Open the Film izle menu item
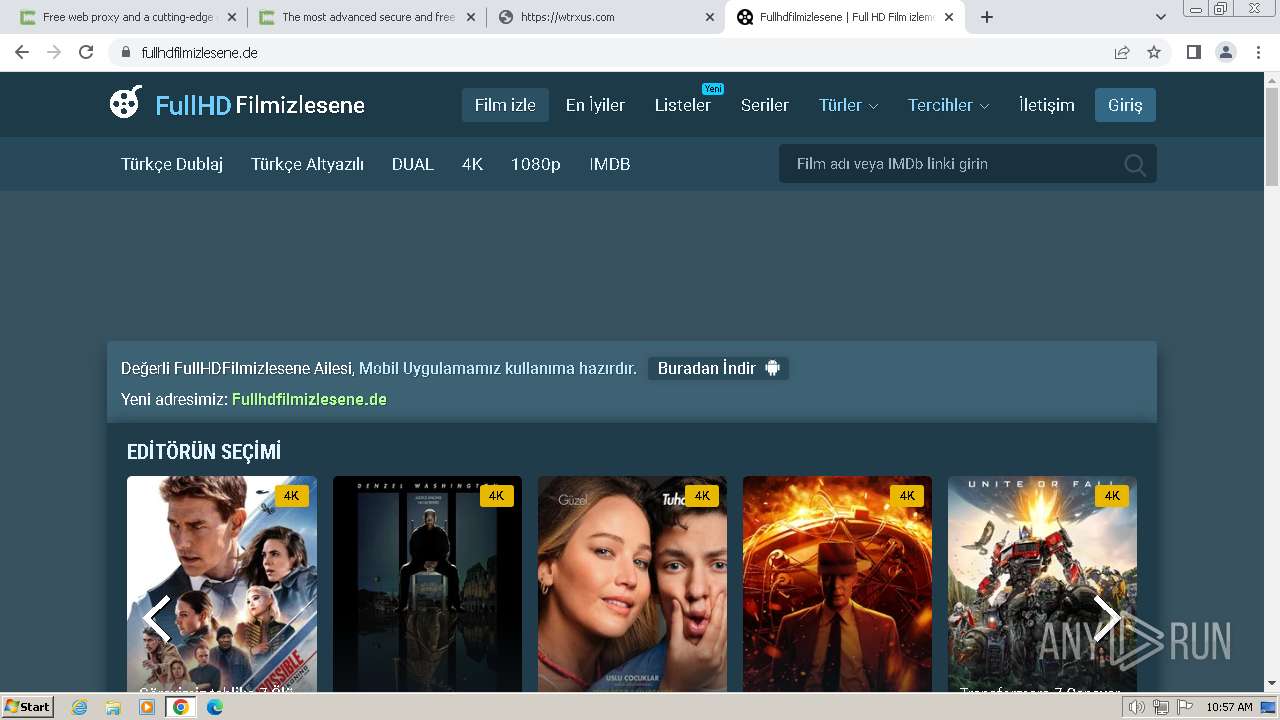Viewport: 1280px width, 720px height. pyautogui.click(x=505, y=105)
